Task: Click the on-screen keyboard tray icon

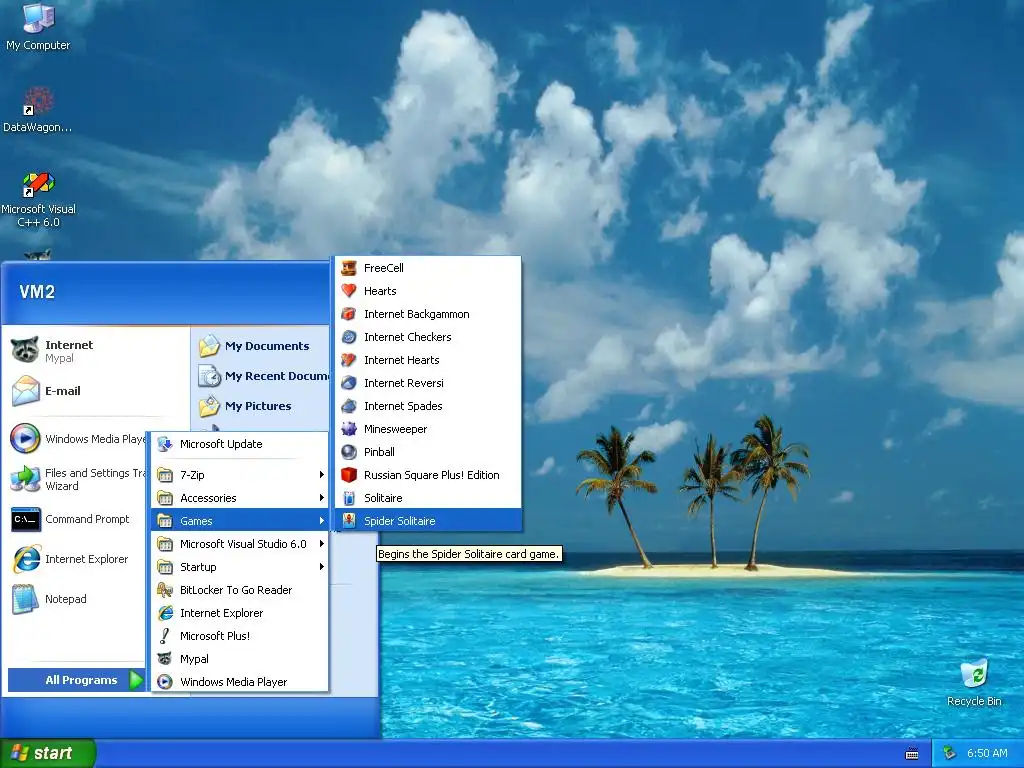Action: (912, 754)
